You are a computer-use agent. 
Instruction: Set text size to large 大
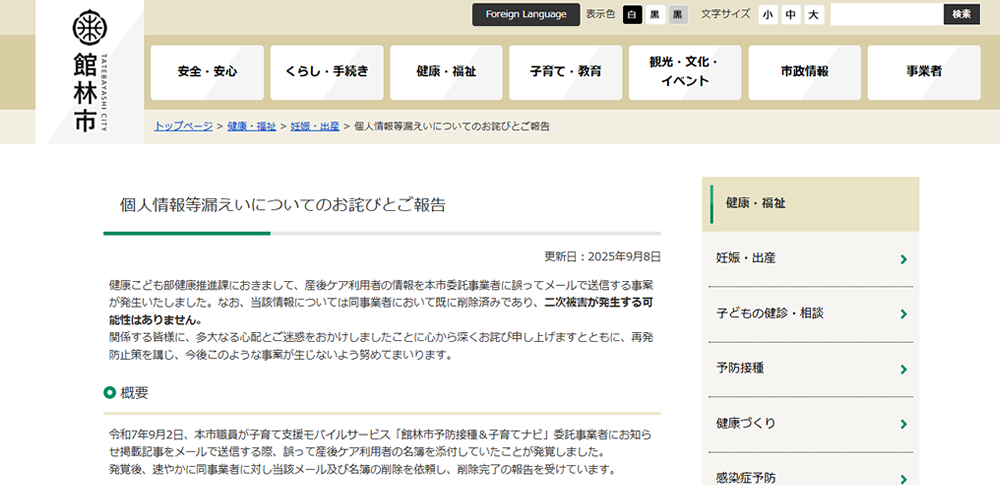tap(814, 15)
